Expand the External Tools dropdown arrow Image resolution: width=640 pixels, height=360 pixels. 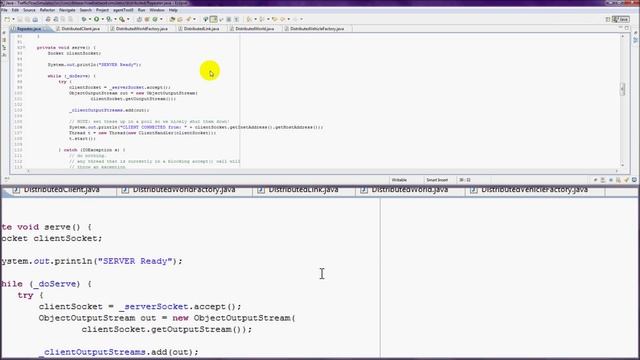(128, 19)
